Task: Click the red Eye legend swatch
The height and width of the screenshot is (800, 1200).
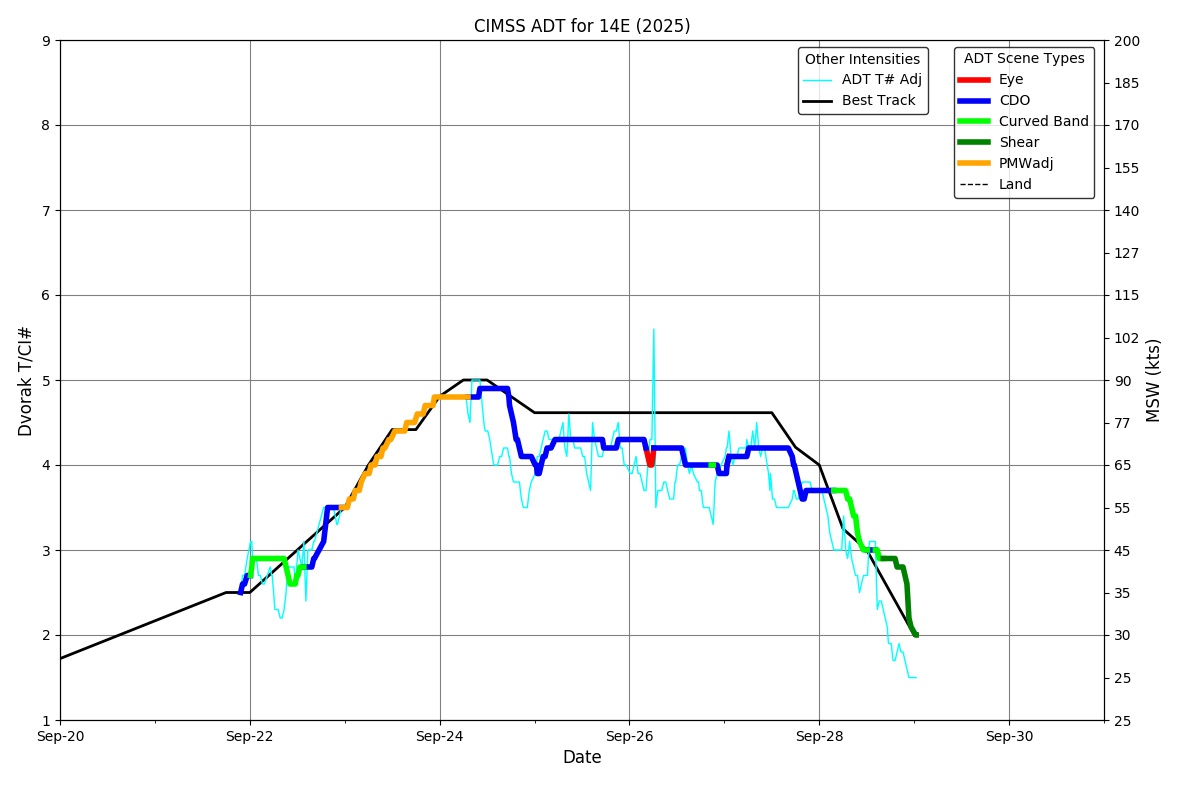Action: 973,80
